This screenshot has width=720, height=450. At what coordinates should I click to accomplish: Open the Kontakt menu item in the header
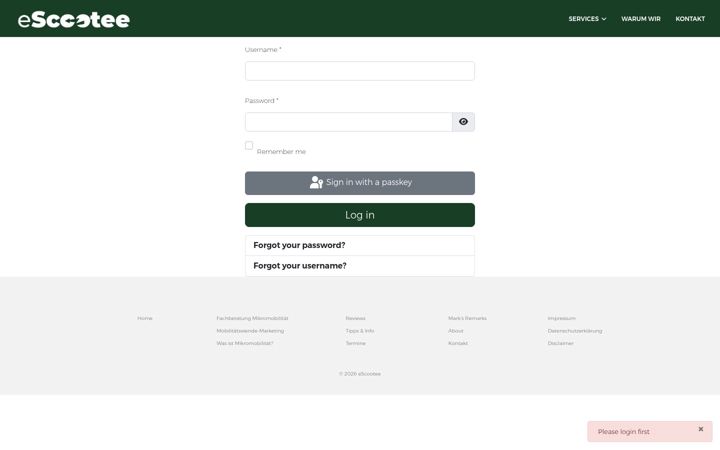[690, 19]
